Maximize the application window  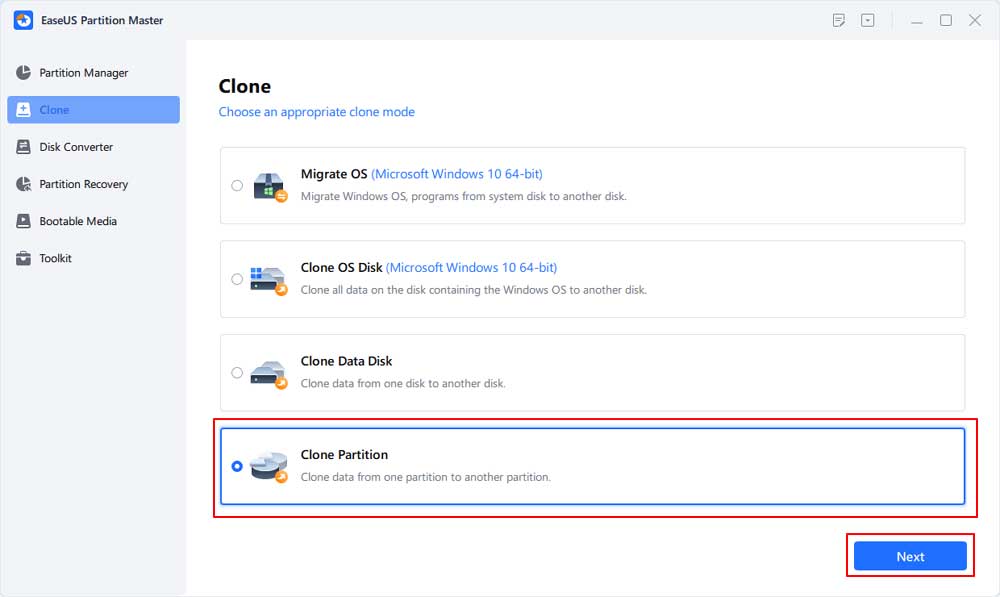tap(946, 20)
